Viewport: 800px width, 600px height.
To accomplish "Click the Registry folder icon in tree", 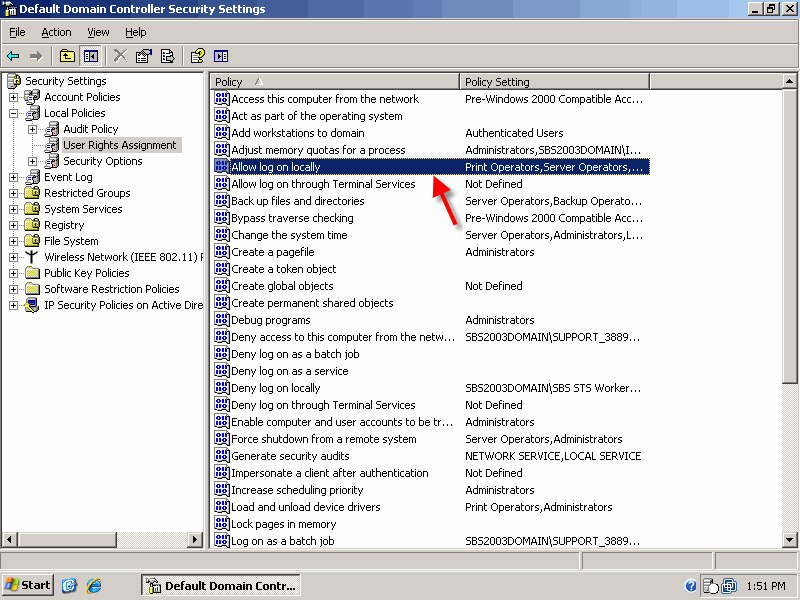I will pos(32,225).
